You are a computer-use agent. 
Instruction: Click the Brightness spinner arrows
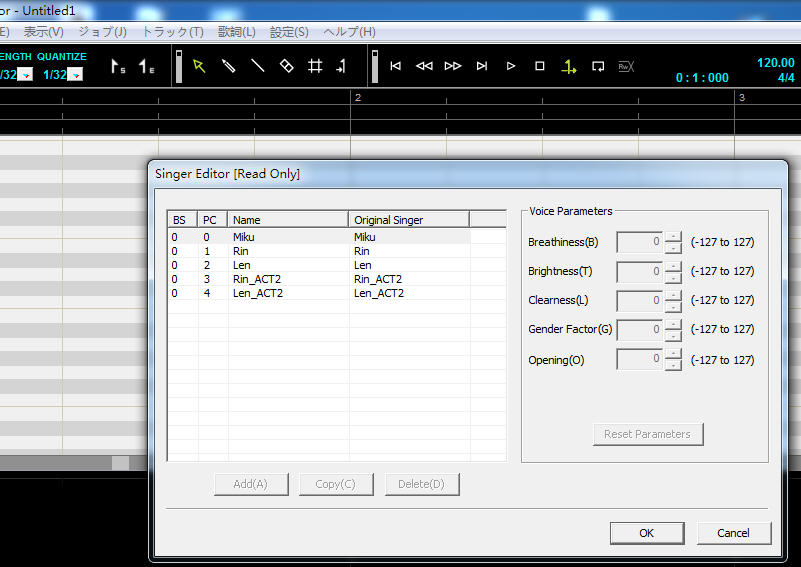coord(673,271)
